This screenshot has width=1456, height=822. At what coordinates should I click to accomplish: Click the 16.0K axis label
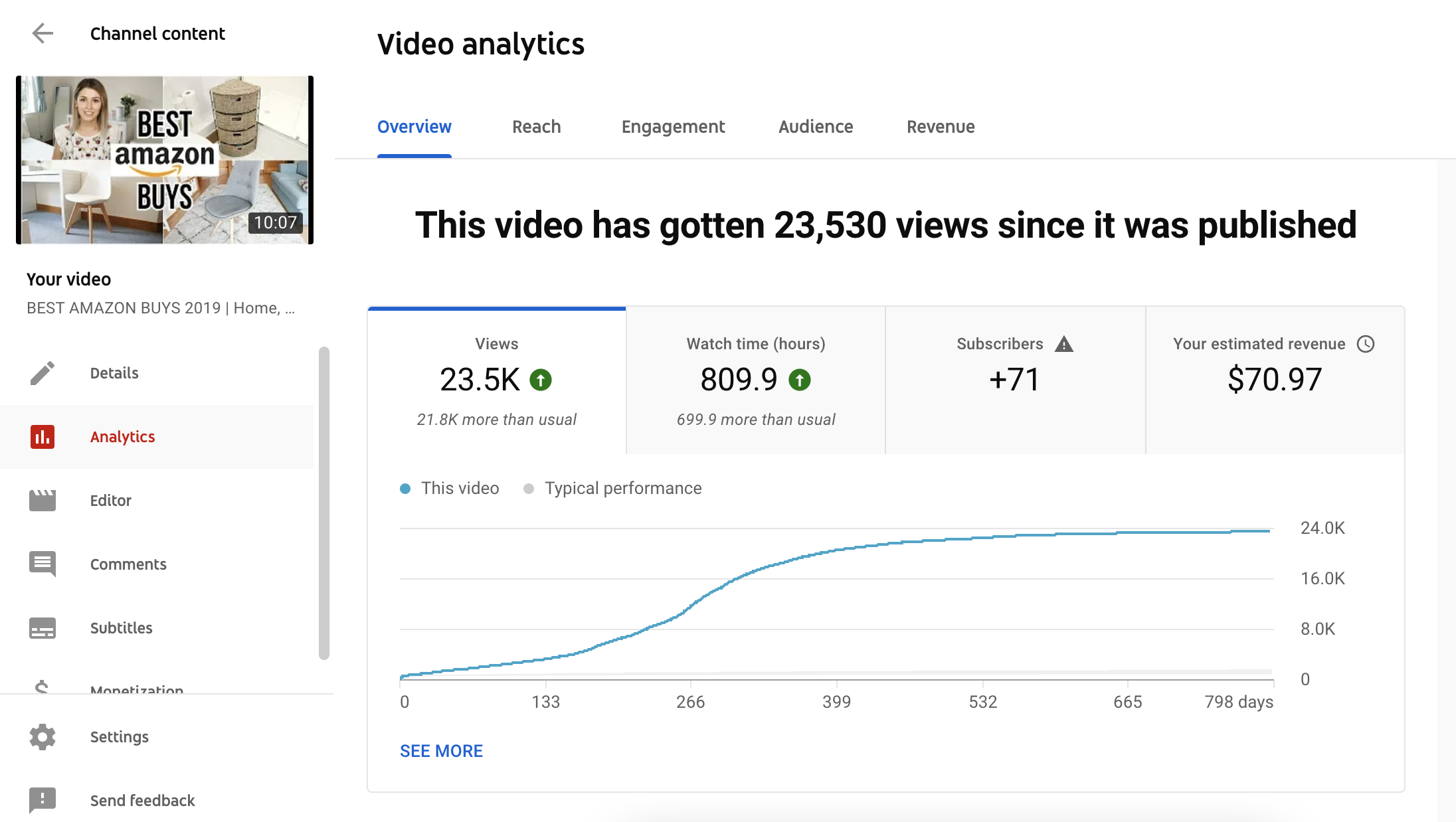pyautogui.click(x=1322, y=578)
